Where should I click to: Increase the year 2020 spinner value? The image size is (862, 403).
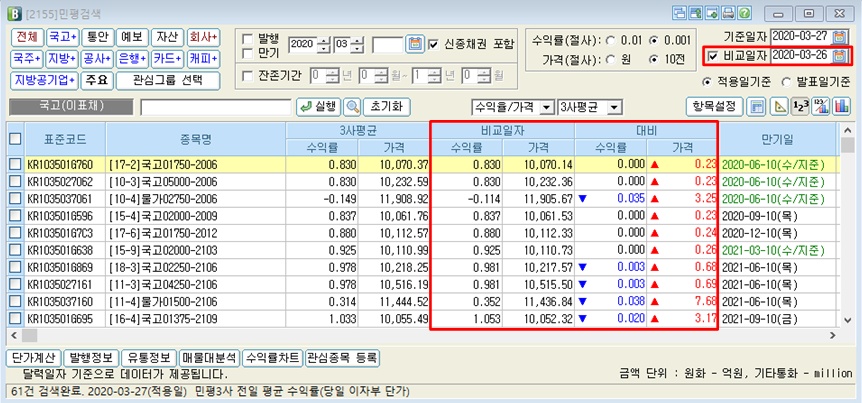323,40
